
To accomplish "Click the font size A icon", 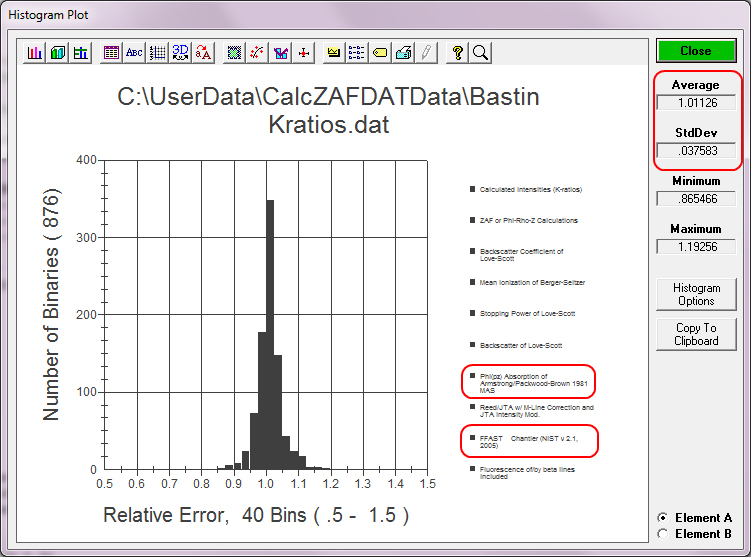I will point(203,53).
